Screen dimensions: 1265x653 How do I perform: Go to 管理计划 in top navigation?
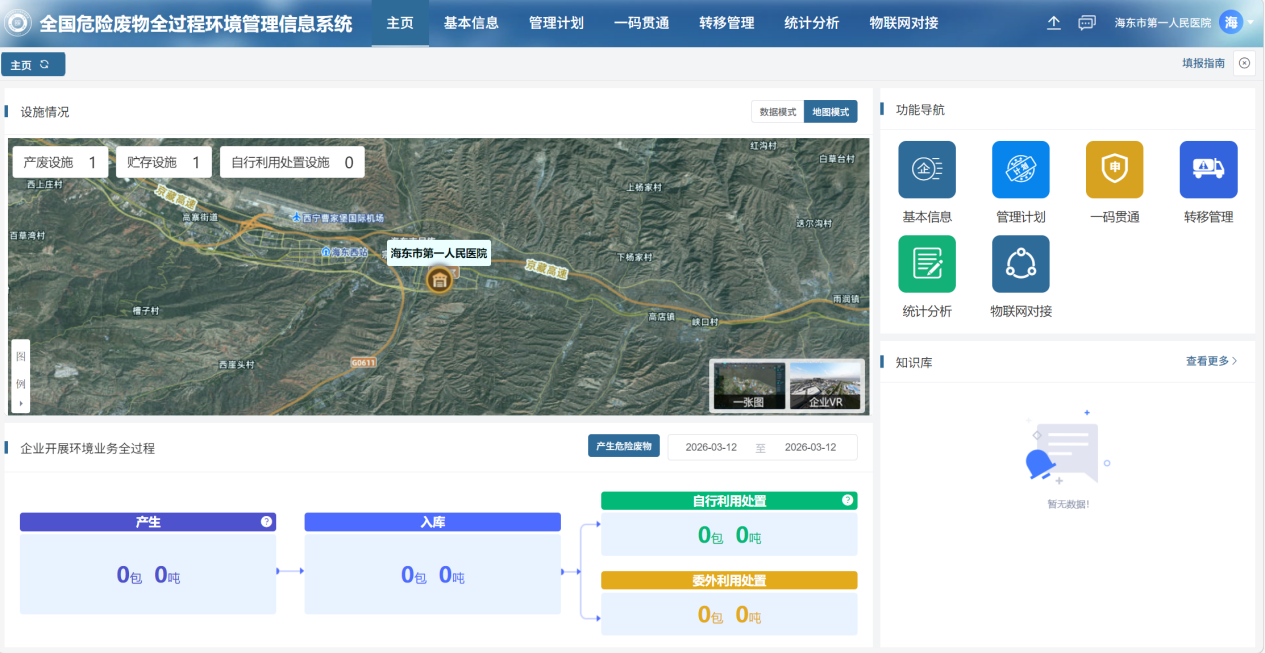click(556, 23)
